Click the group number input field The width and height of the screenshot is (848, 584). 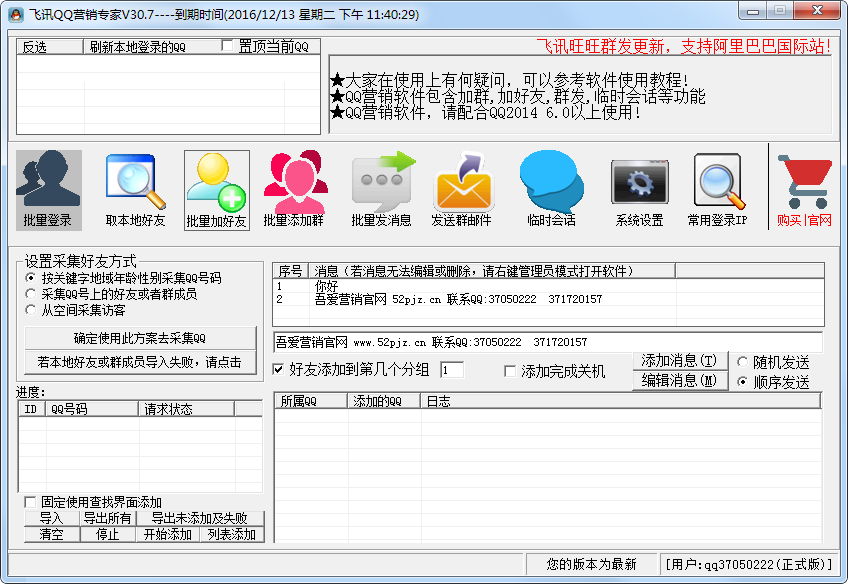click(451, 370)
